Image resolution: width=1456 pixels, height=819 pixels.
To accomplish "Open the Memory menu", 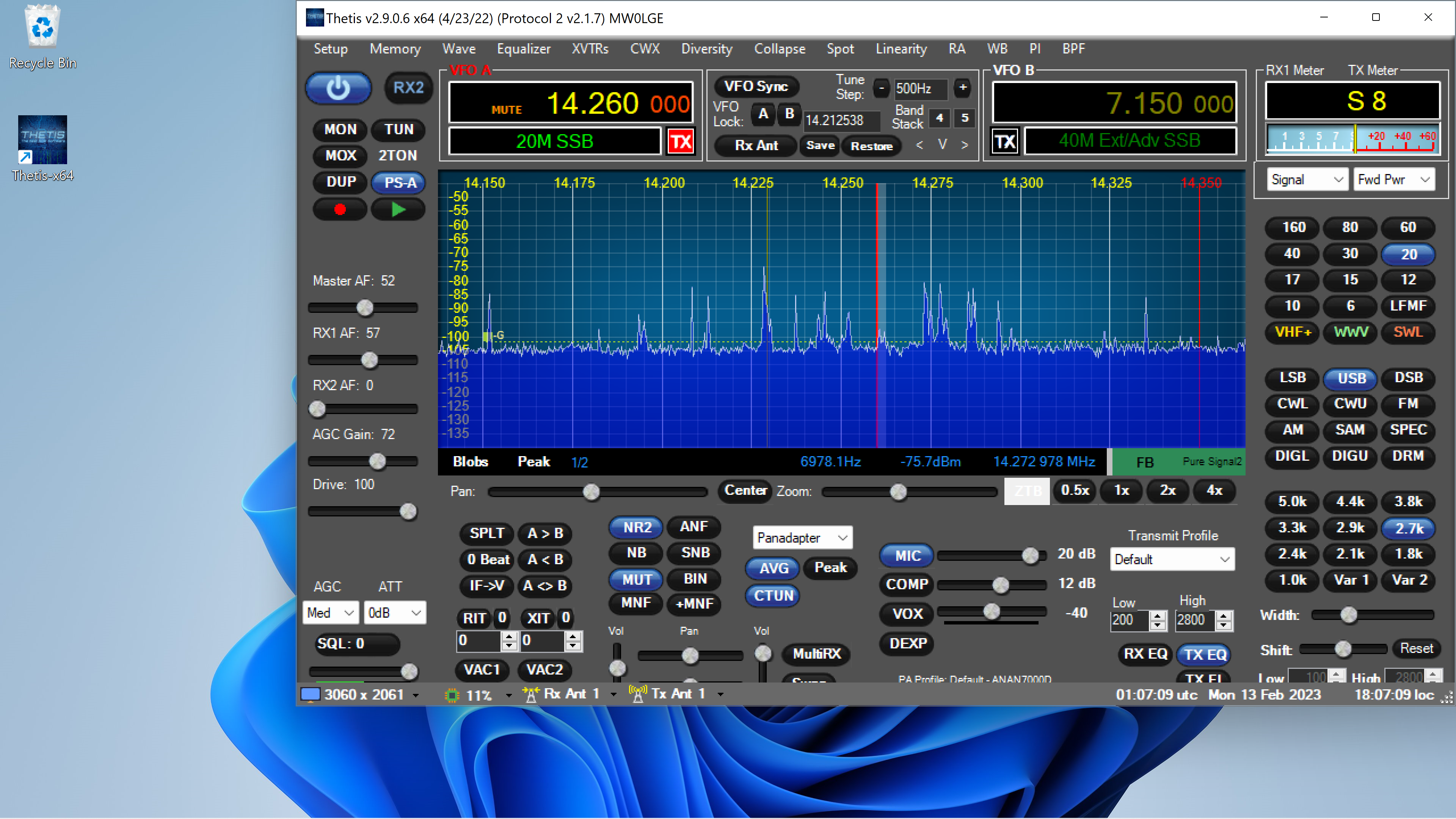I will click(x=395, y=49).
